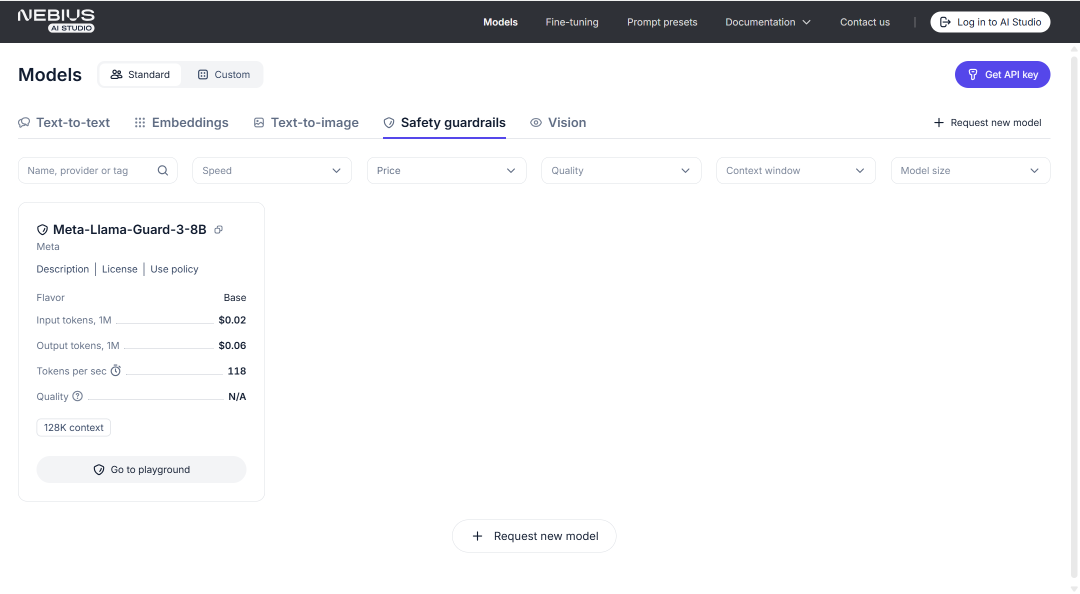Screen dimensions: 1080x594
Task: Click the Get API key button
Action: [x=1002, y=74]
